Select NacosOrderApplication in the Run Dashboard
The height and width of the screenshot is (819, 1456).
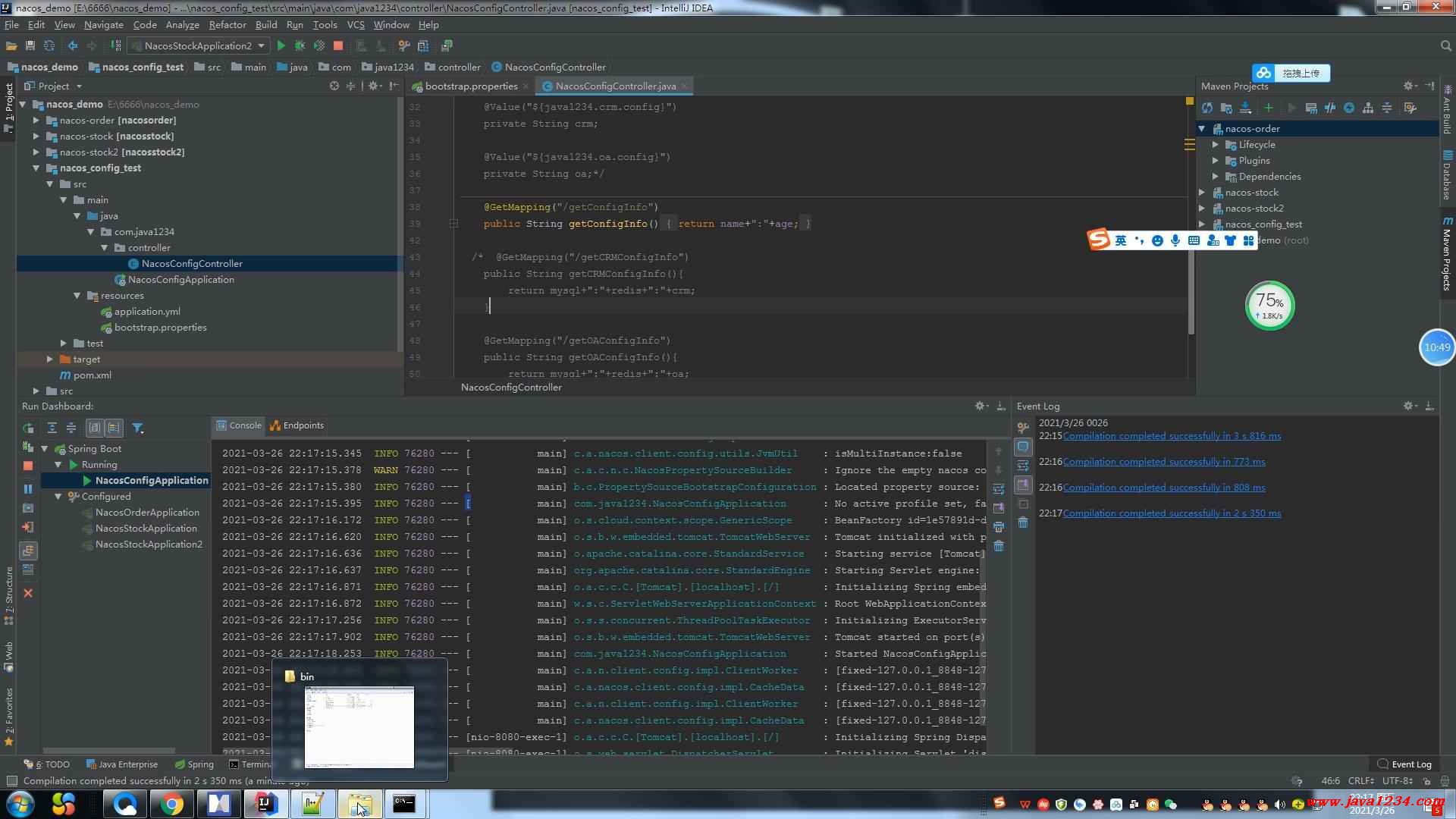coord(147,512)
